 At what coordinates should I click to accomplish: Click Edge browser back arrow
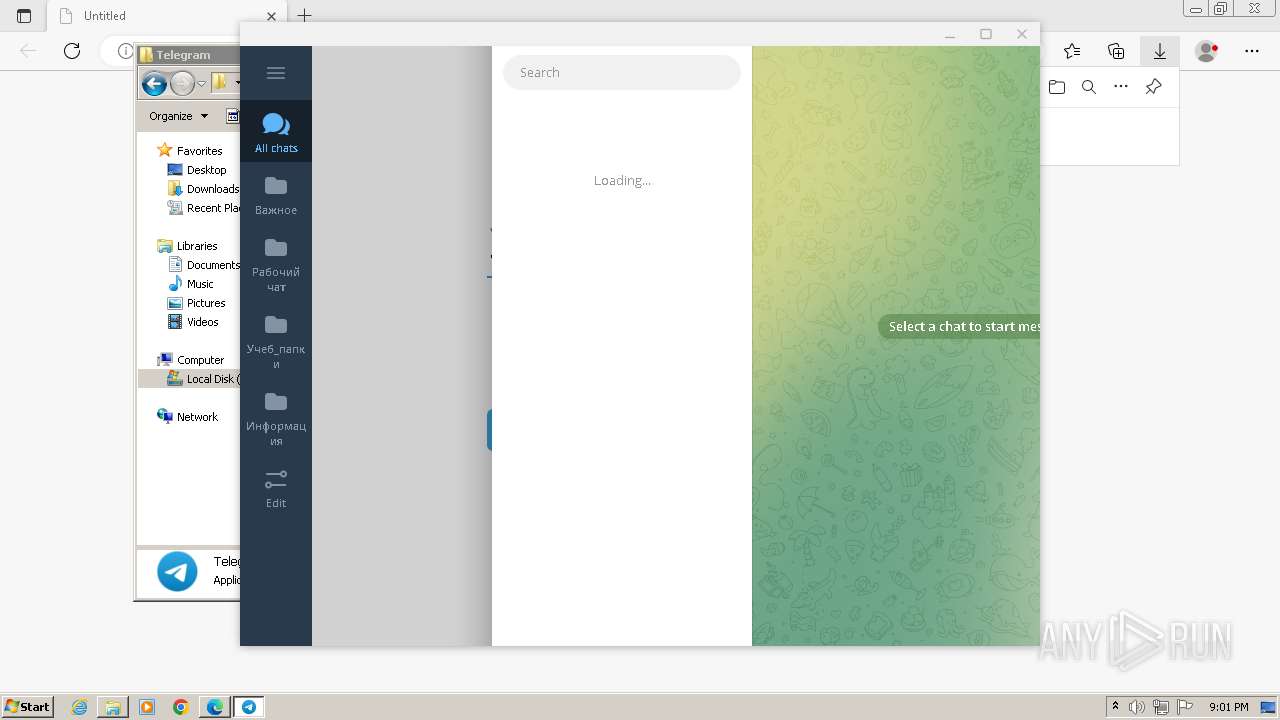28,50
